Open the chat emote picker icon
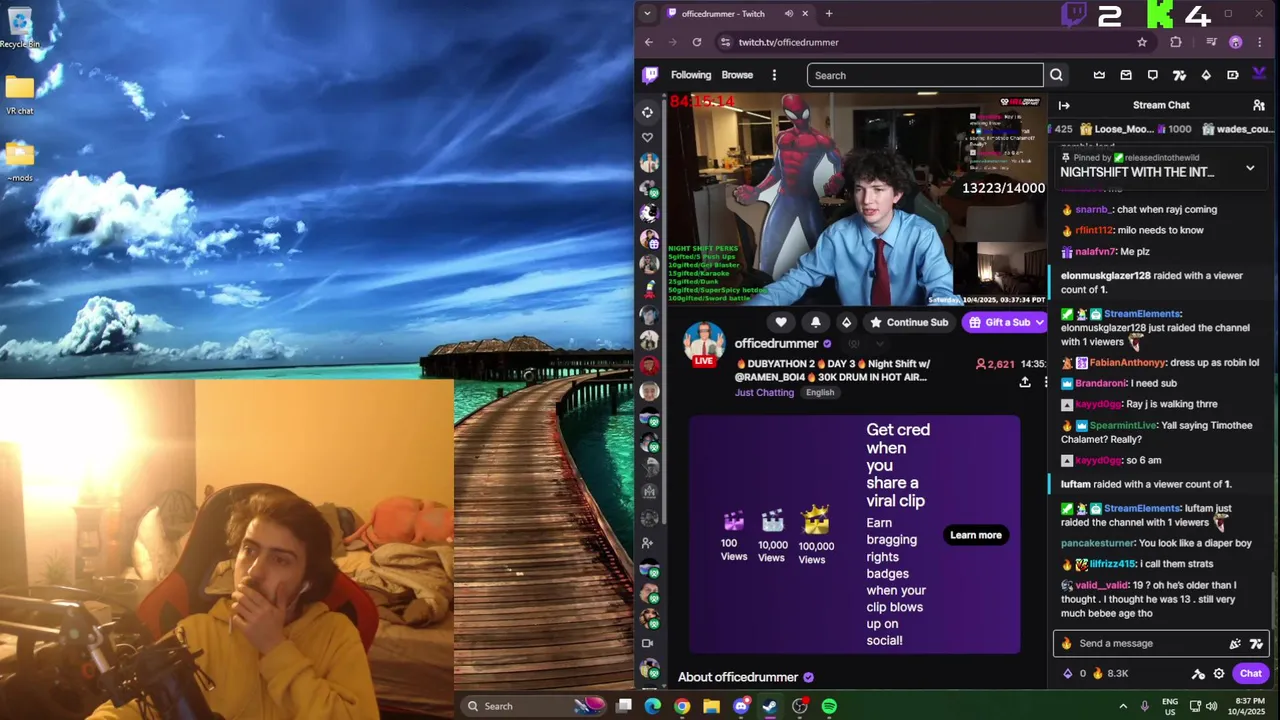This screenshot has width=1280, height=720. tap(1235, 644)
